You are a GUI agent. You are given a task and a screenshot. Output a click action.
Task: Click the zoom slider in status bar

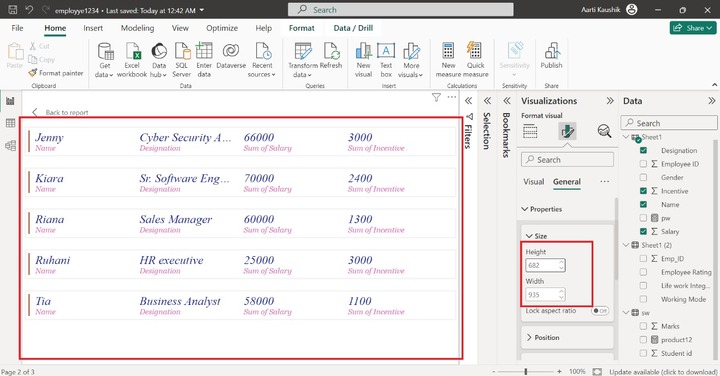[x=526, y=371]
